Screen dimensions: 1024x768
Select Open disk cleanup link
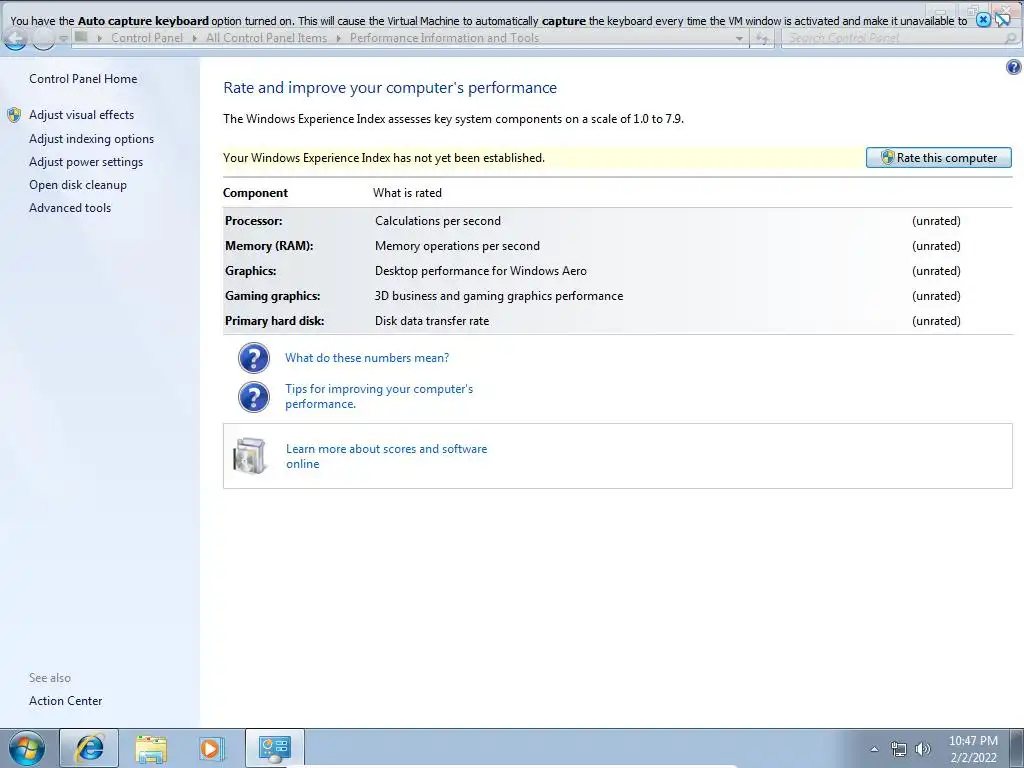point(78,185)
